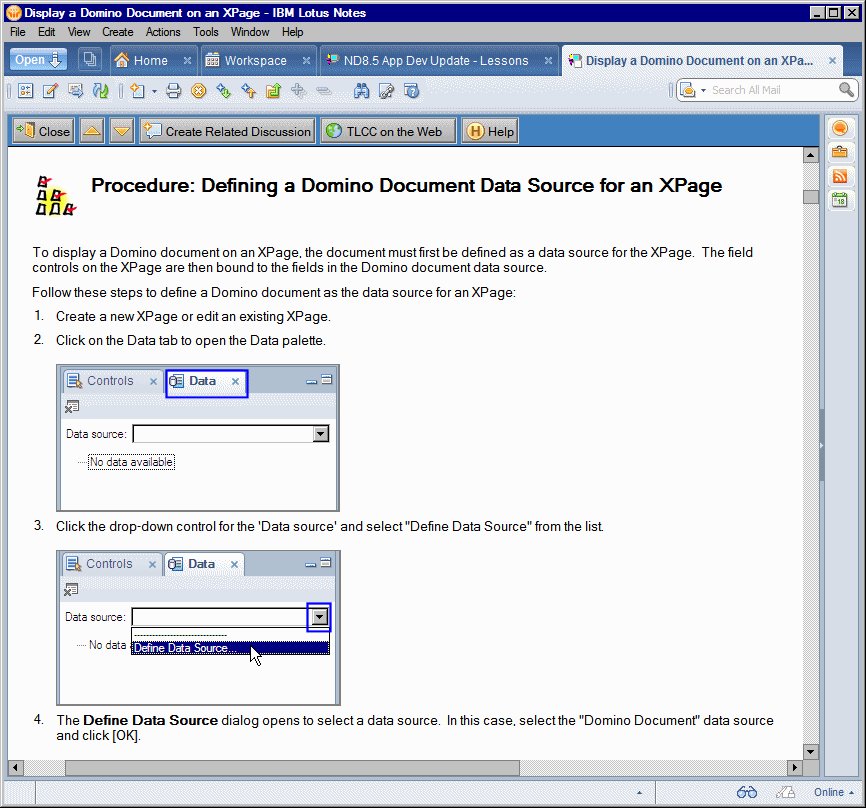The height and width of the screenshot is (808, 866).
Task: Open the RSS feeds icon in the sidebar
Action: (x=841, y=176)
